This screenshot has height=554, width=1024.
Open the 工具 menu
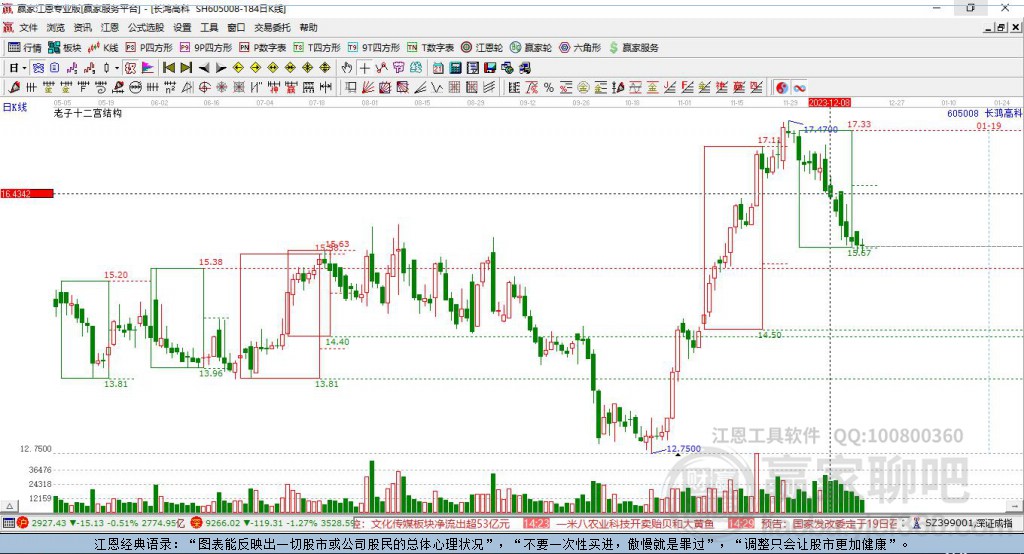tap(209, 27)
